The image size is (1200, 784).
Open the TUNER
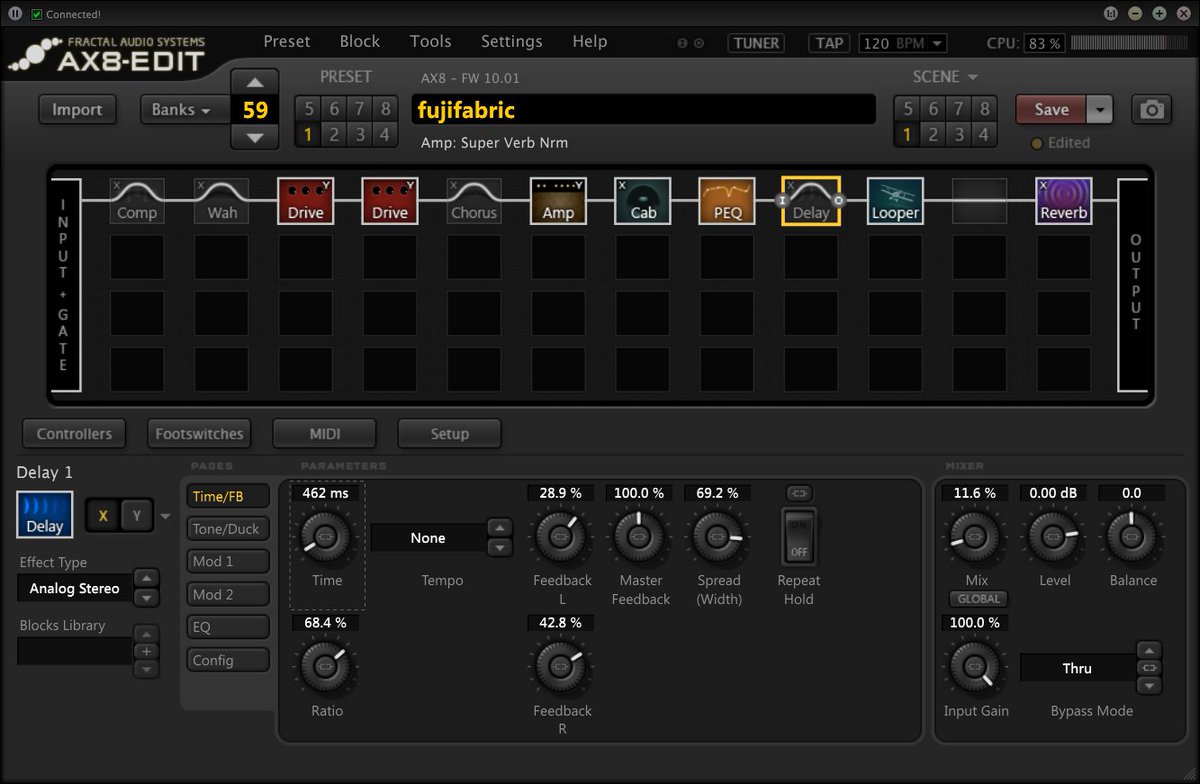point(757,43)
